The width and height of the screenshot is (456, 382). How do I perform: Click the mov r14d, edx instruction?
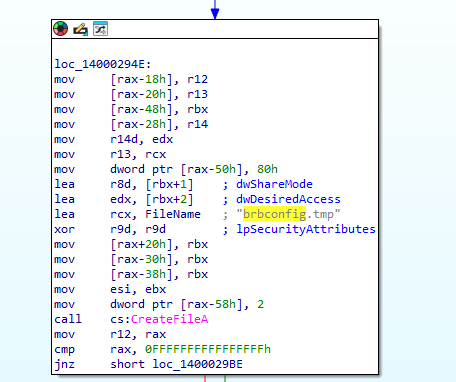[x=113, y=139]
